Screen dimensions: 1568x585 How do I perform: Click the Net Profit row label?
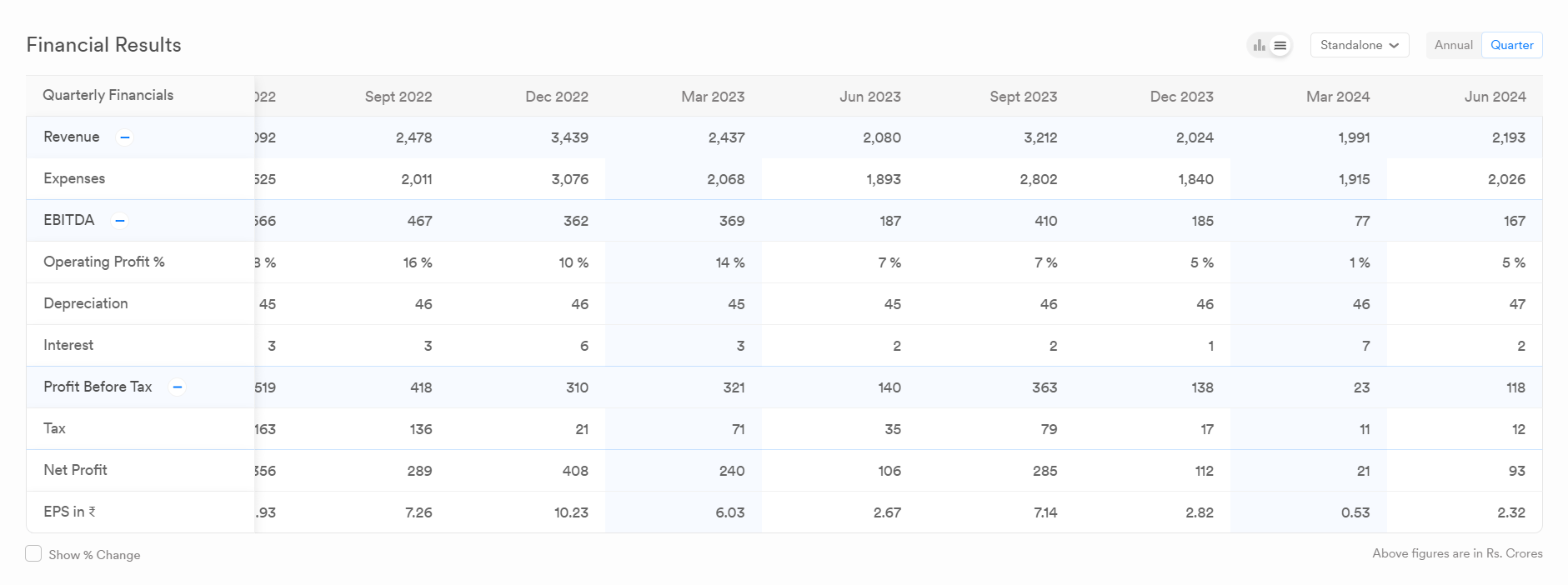[x=75, y=470]
